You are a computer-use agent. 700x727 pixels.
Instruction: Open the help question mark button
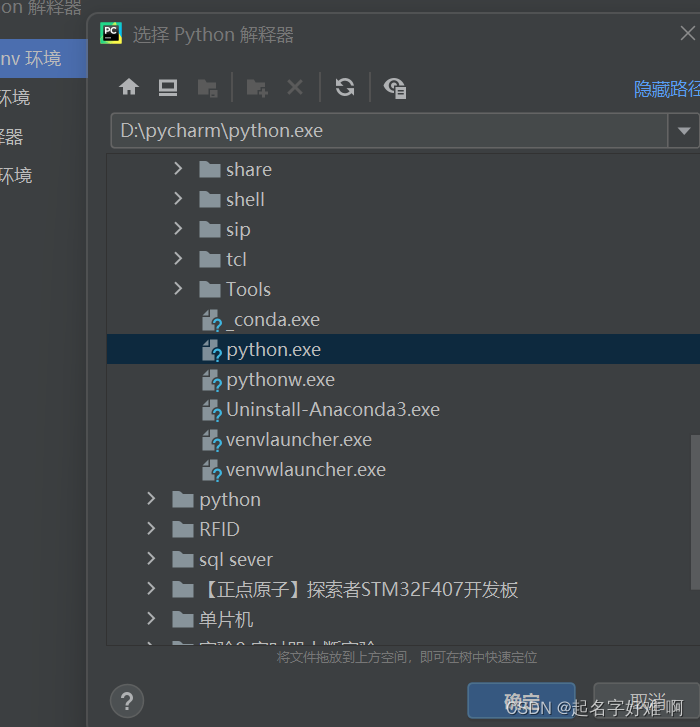[x=127, y=701]
